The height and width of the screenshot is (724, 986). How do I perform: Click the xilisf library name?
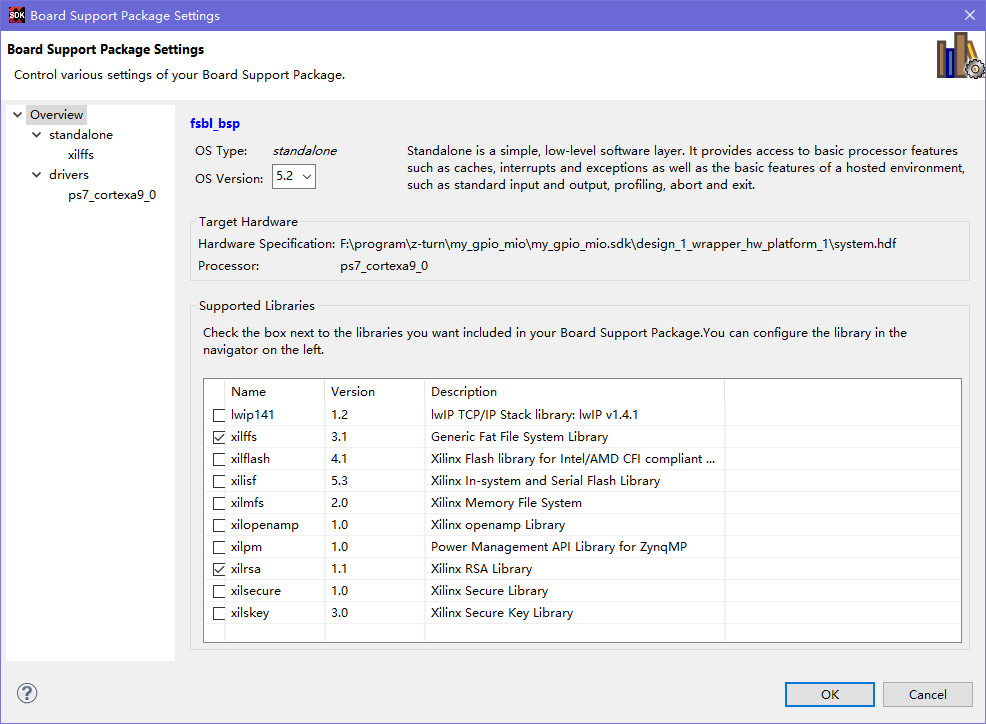pyautogui.click(x=243, y=481)
